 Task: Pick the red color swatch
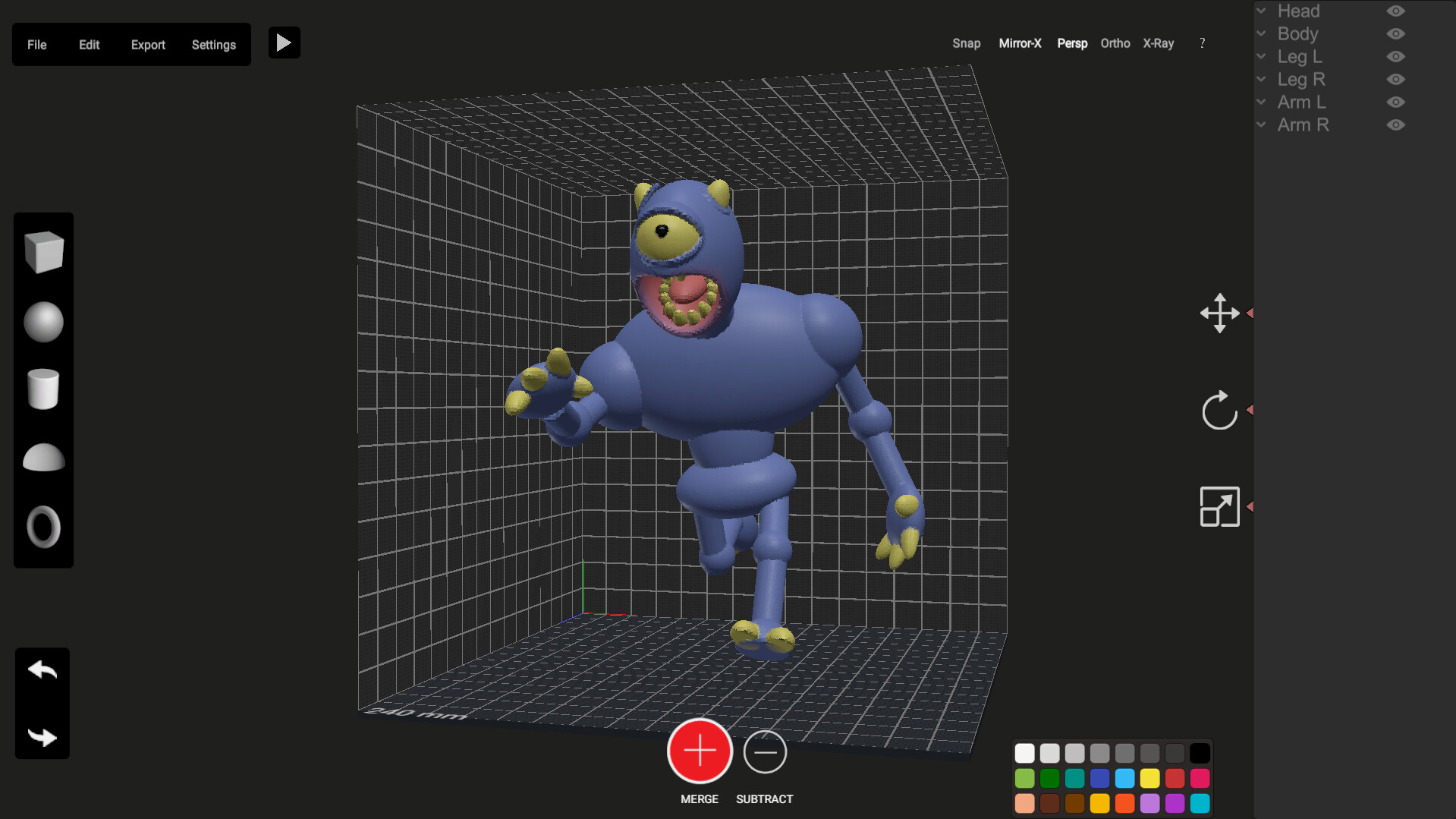[x=1175, y=778]
